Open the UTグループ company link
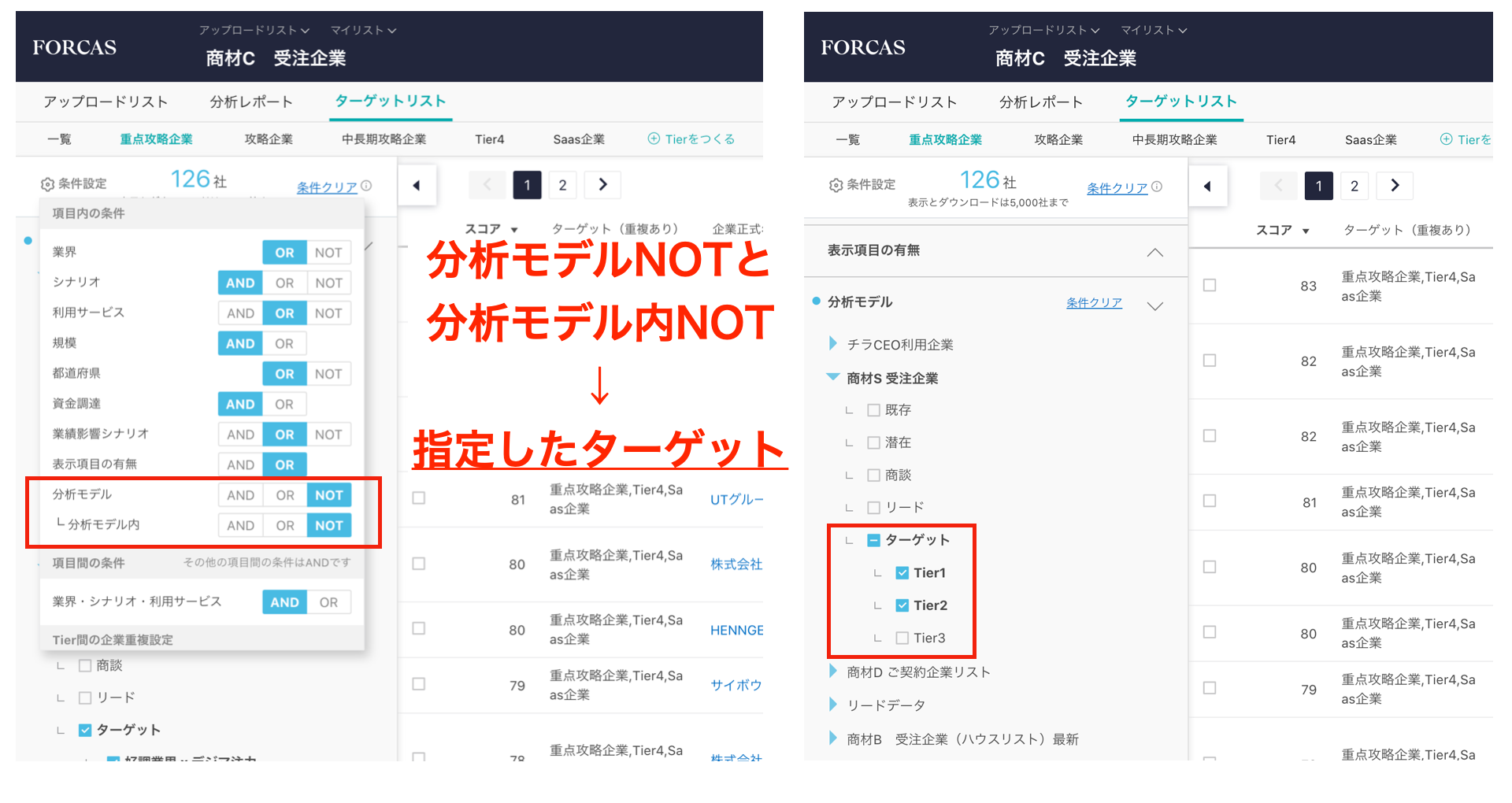This screenshot has width=1512, height=803. (736, 500)
